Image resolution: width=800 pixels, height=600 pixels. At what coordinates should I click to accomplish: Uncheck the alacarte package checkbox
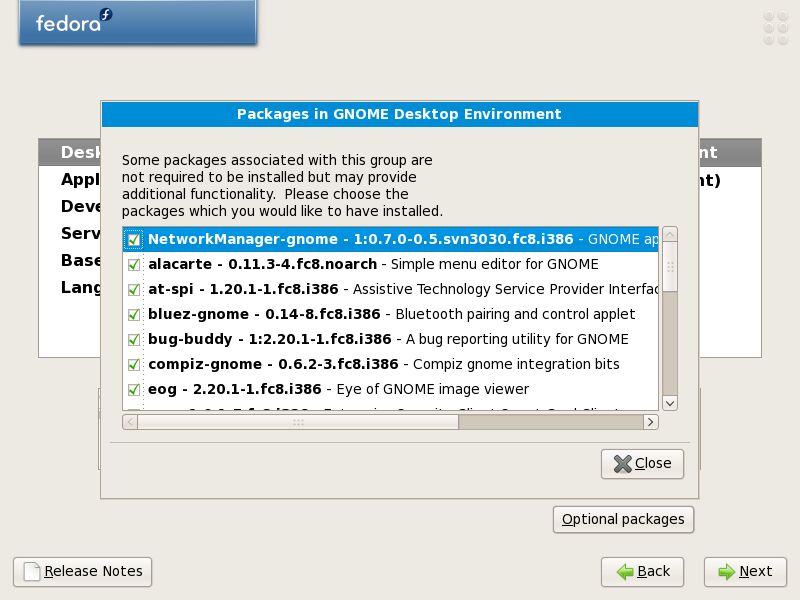coord(134,264)
